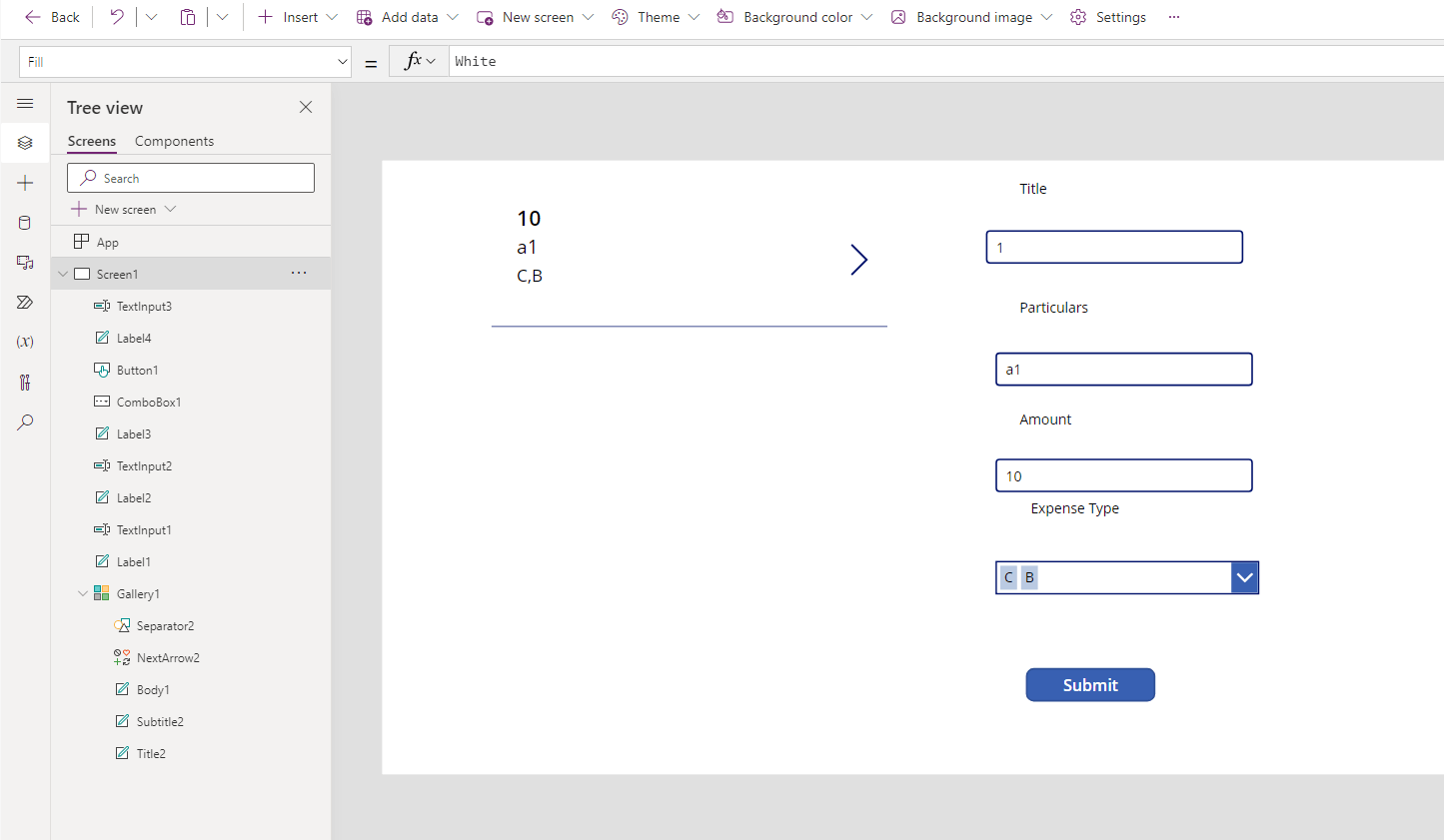Open the Advanced tools pane
This screenshot has width=1444, height=840.
coord(25,382)
